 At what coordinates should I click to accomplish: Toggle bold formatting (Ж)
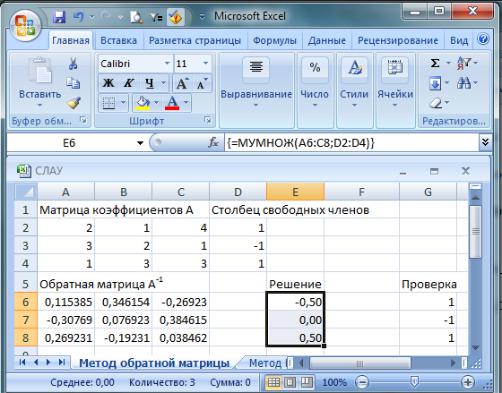pos(108,83)
